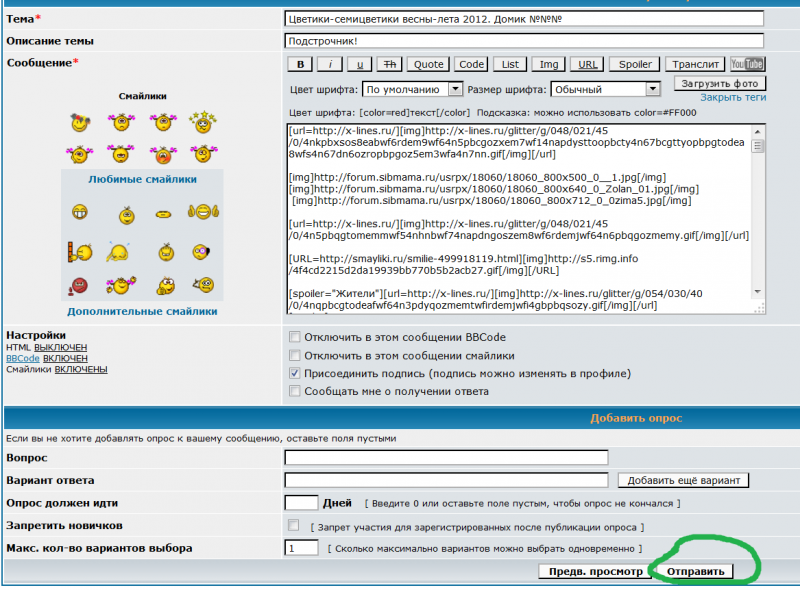This screenshot has width=800, height=590.
Task: Apply strikethrough with the Th button
Action: click(390, 64)
